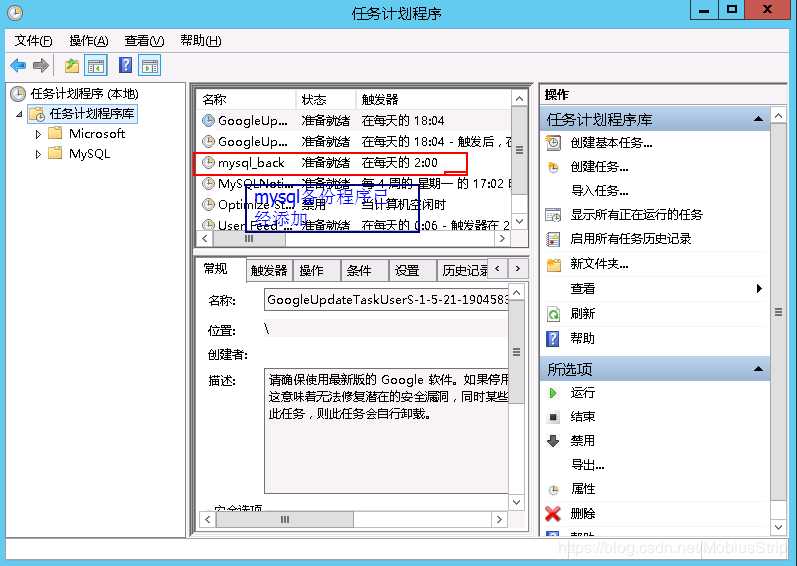
Task: Switch to the 条件 tab
Action: (358, 270)
